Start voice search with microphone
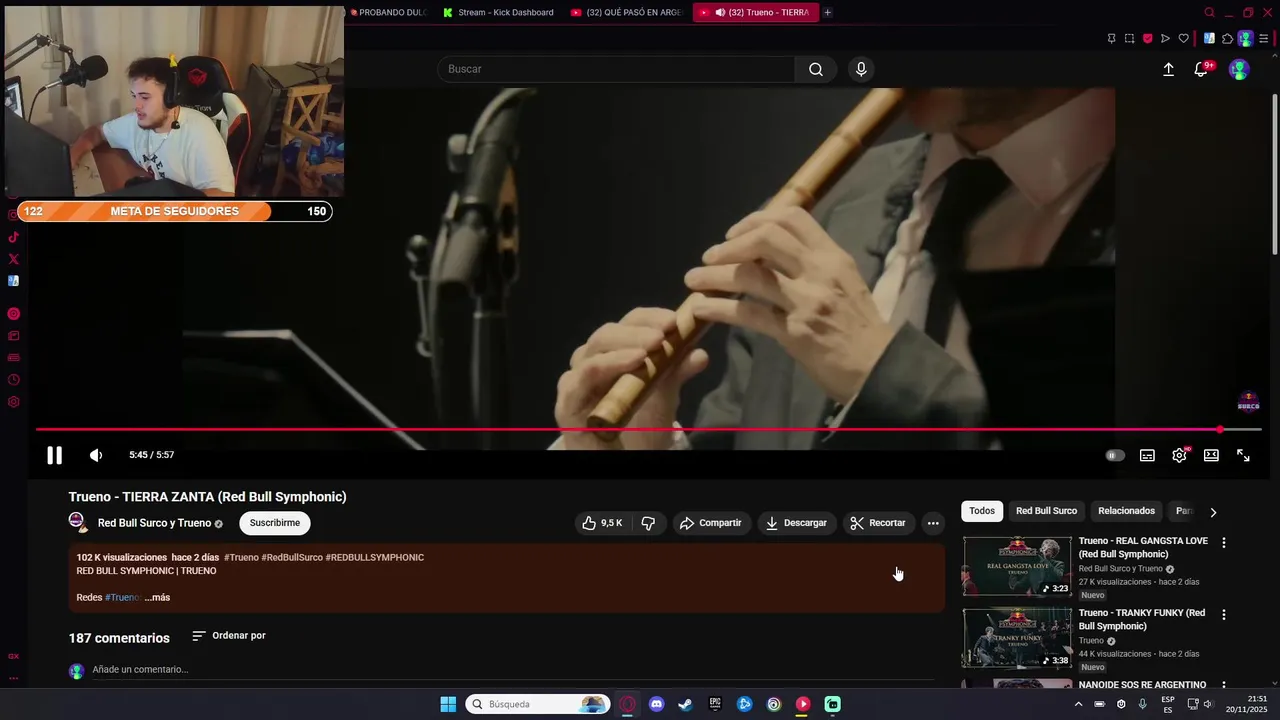The height and width of the screenshot is (720, 1280). tap(861, 69)
